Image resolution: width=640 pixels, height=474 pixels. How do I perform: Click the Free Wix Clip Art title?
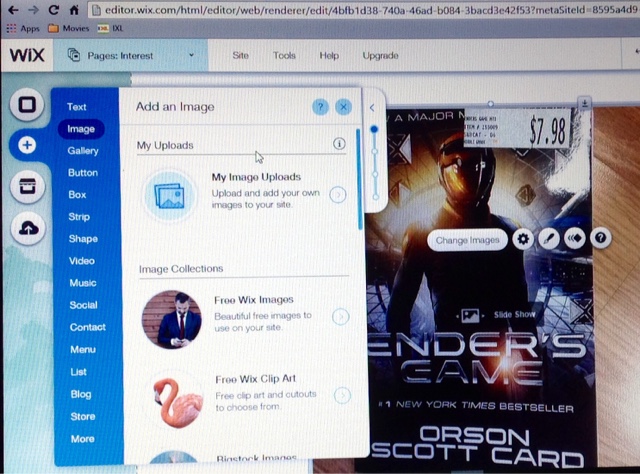(256, 379)
